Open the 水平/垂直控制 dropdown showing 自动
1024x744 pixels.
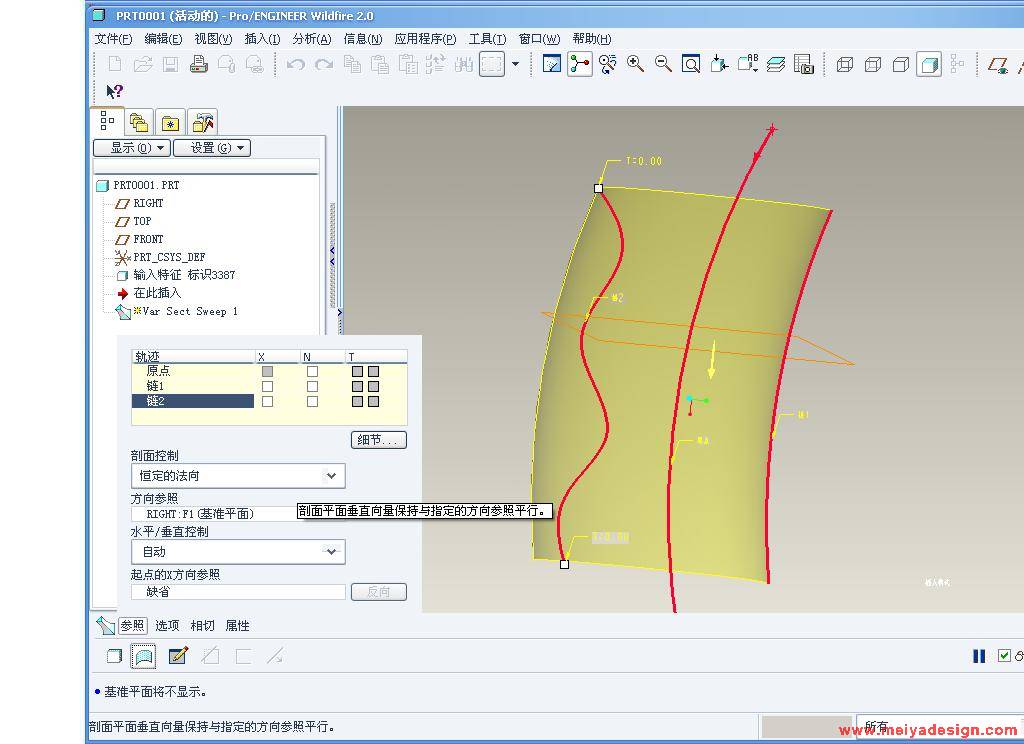238,552
